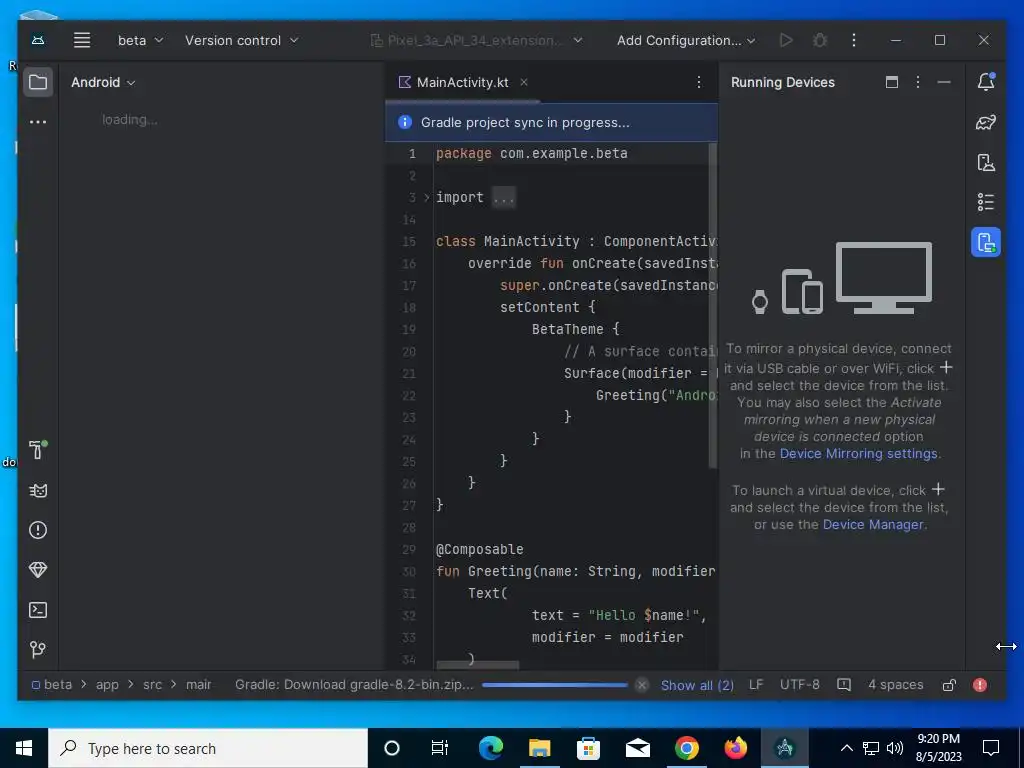This screenshot has height=768, width=1024.
Task: Click the editor vertical scrollbar
Action: 712,305
